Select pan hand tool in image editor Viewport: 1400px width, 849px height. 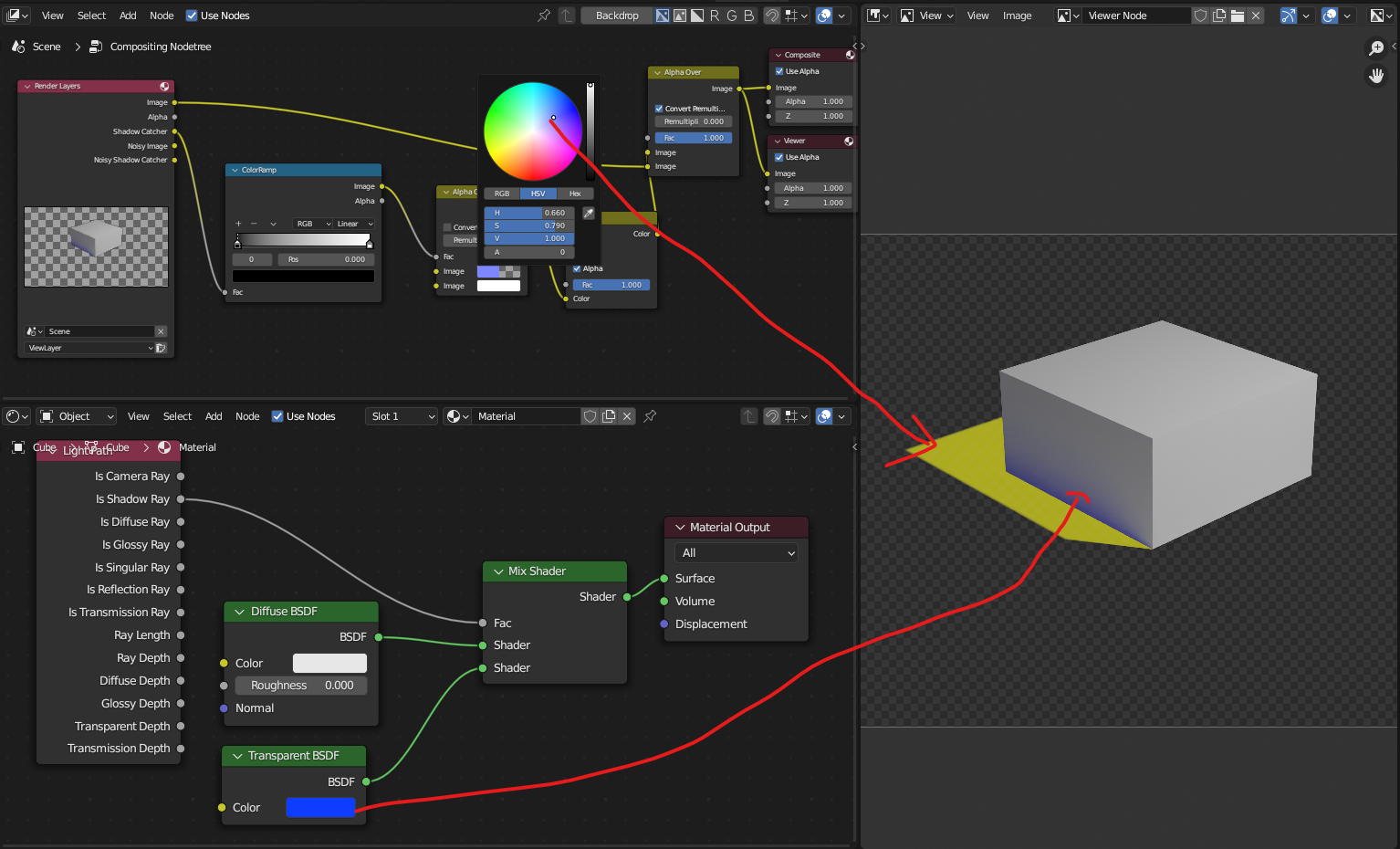click(x=1376, y=76)
